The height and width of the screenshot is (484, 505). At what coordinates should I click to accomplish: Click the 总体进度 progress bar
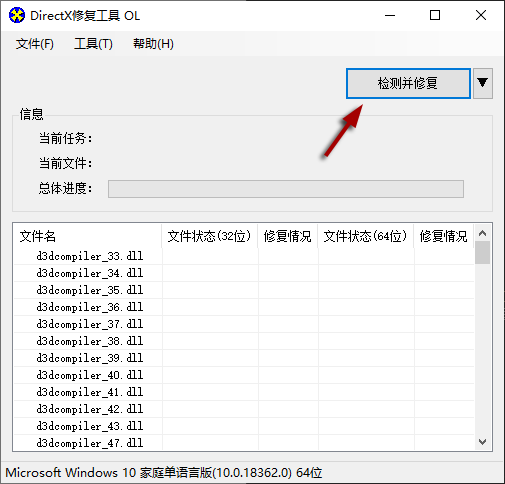pyautogui.click(x=286, y=189)
